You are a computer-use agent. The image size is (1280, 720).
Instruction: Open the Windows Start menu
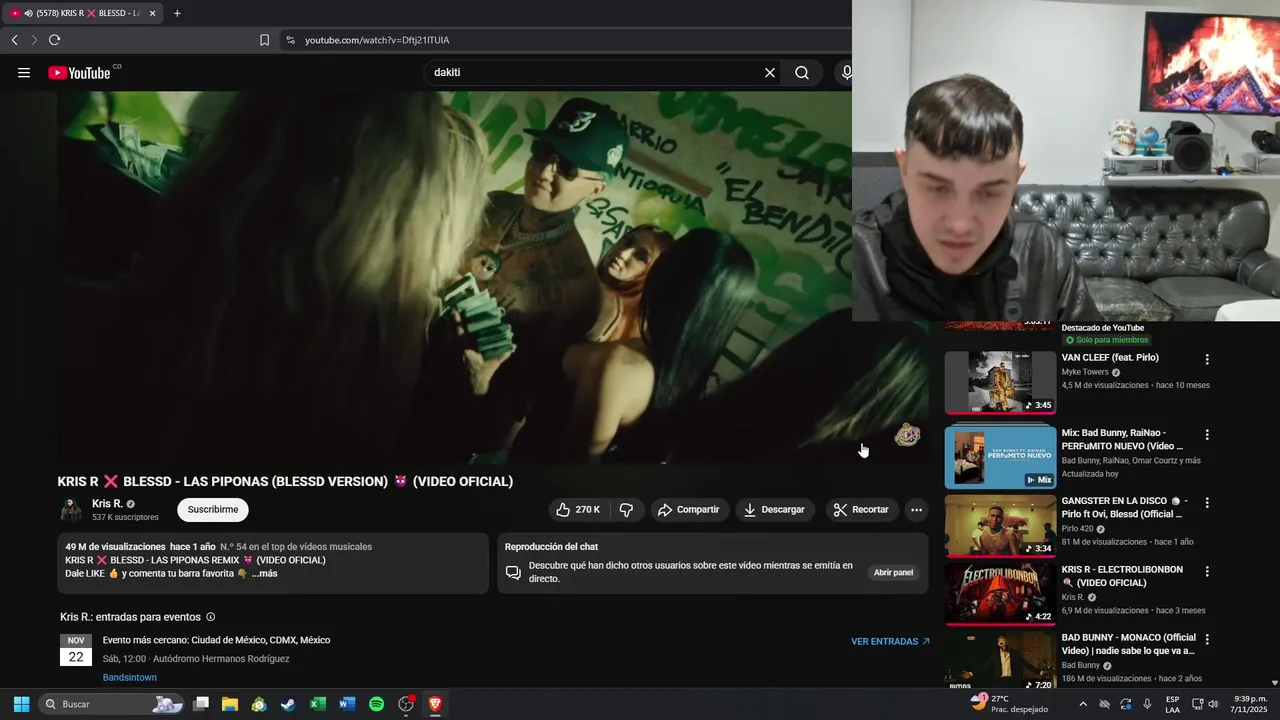(x=21, y=704)
